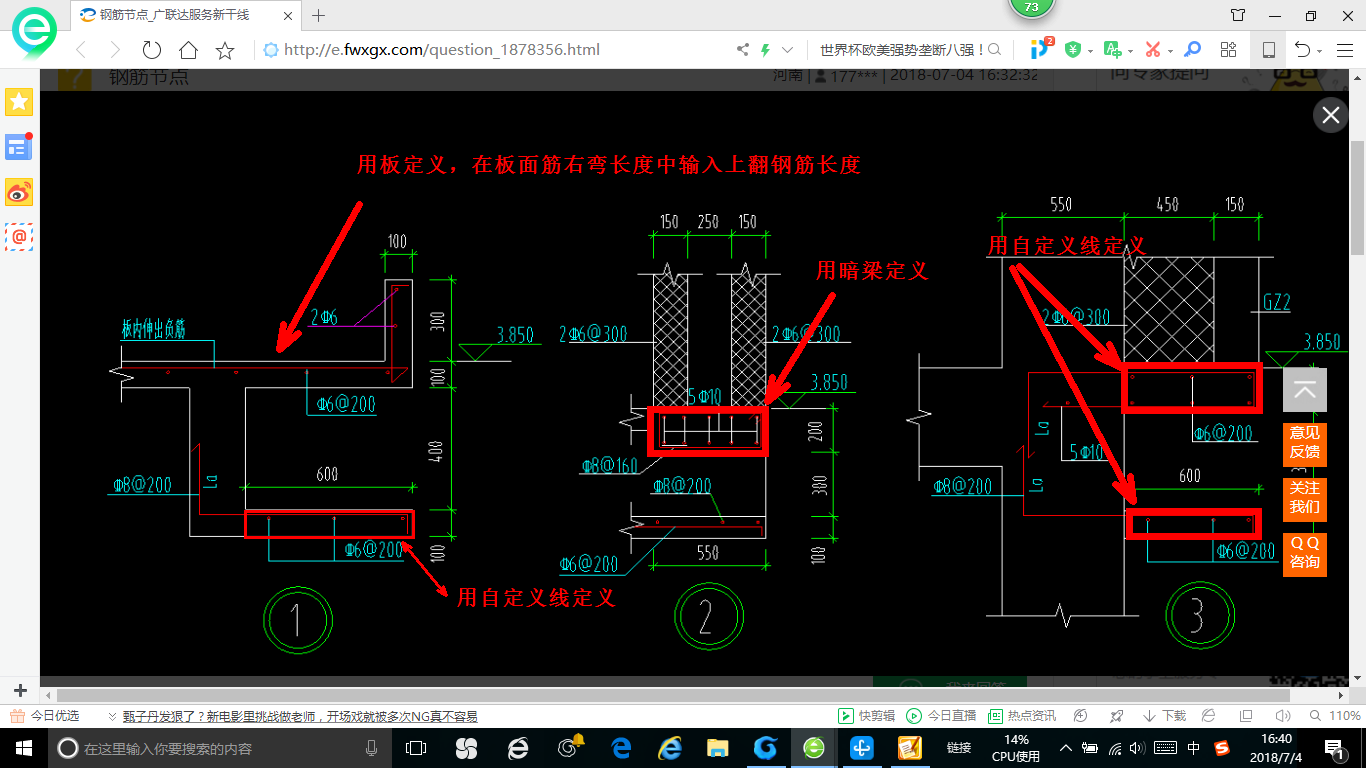Open the 今日优选 status bar item
The width and height of the screenshot is (1366, 768).
click(x=45, y=716)
